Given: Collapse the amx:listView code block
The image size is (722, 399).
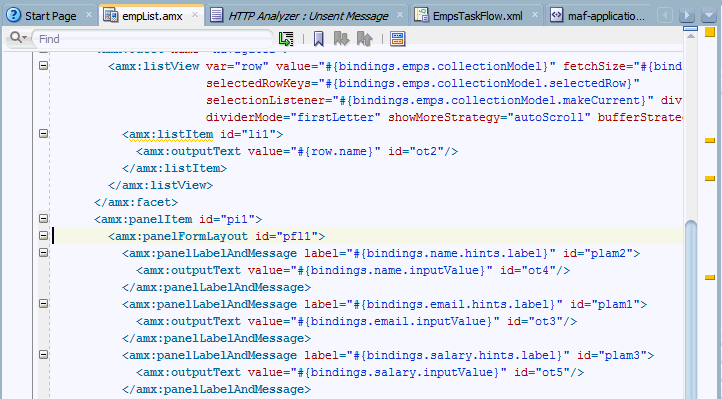Looking at the screenshot, I should [x=43, y=66].
